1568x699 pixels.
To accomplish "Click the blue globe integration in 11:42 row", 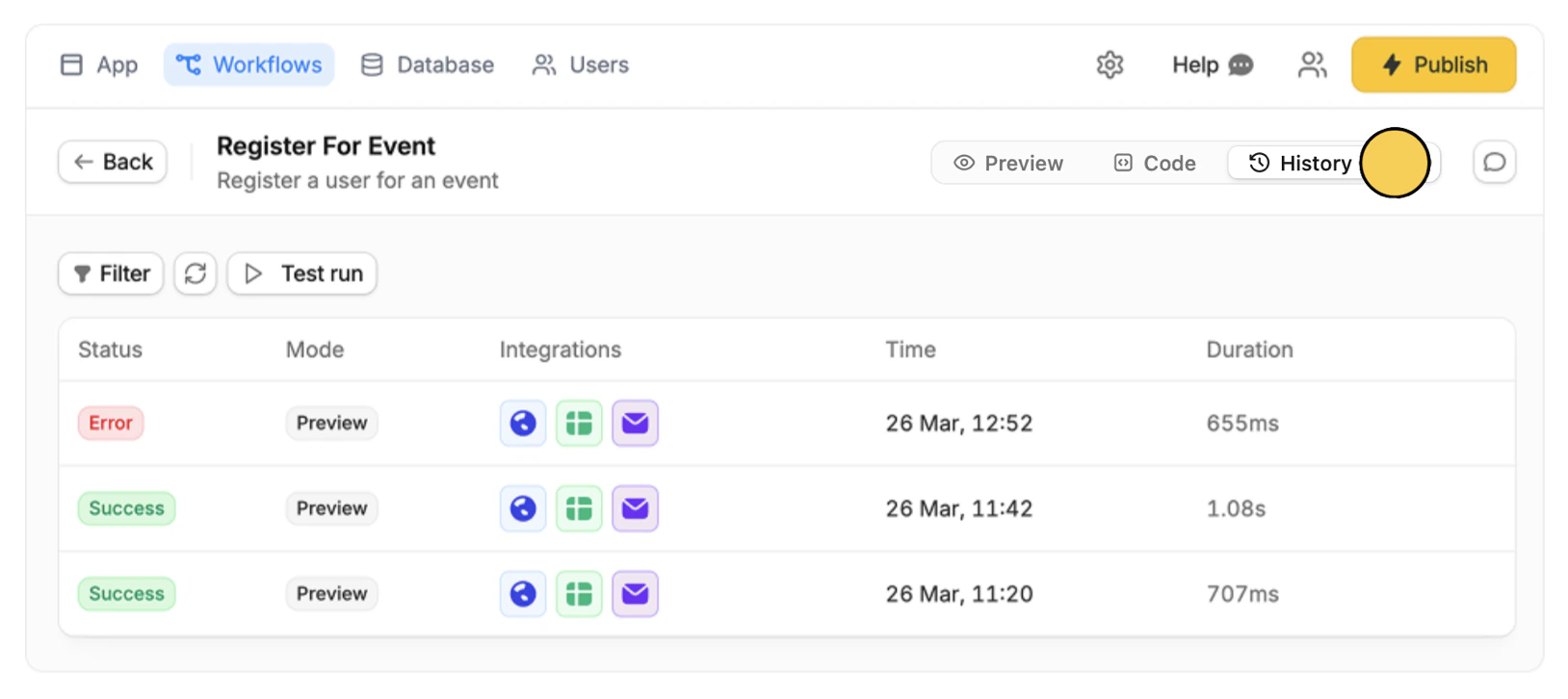I will [x=523, y=508].
